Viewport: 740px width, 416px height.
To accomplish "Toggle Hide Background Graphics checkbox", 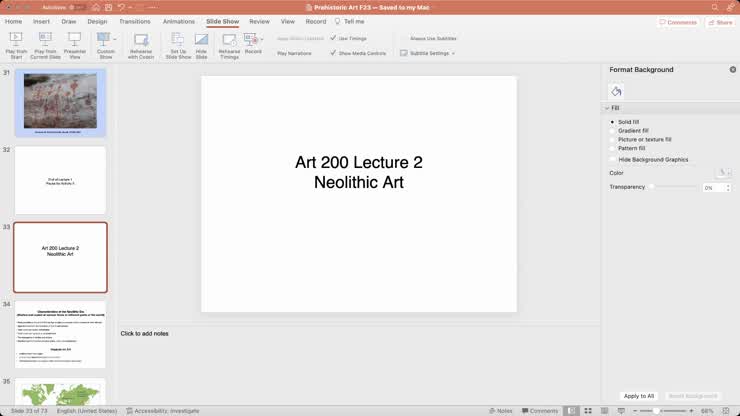I will click(x=613, y=160).
